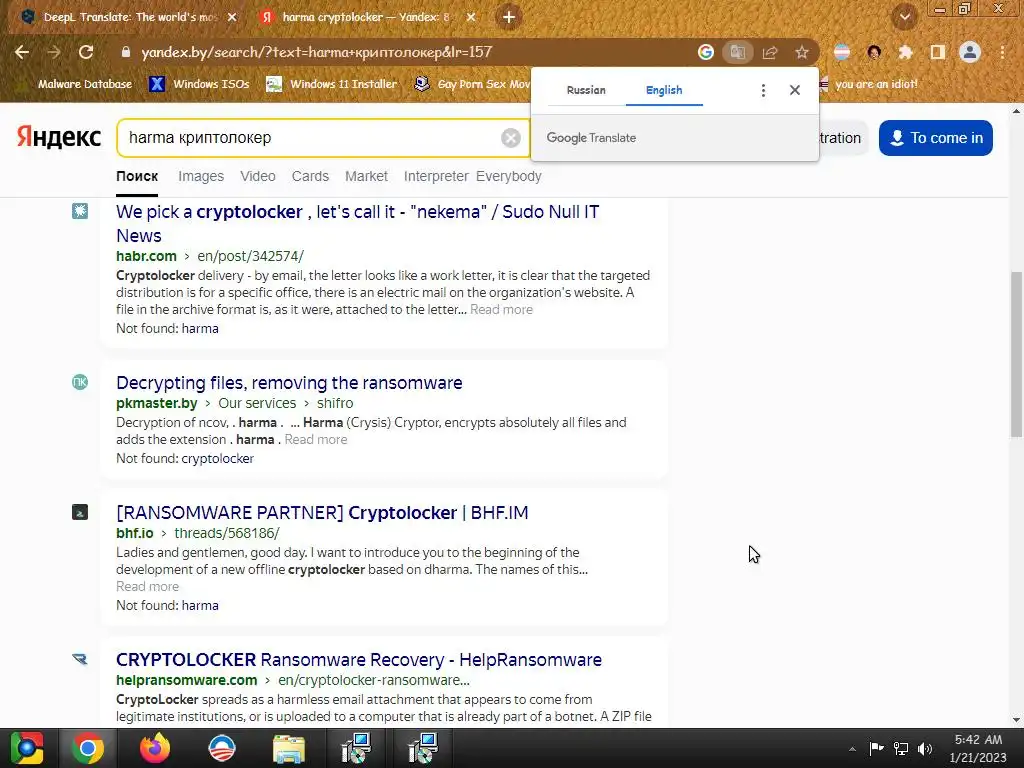Click the share page icon

[x=769, y=52]
